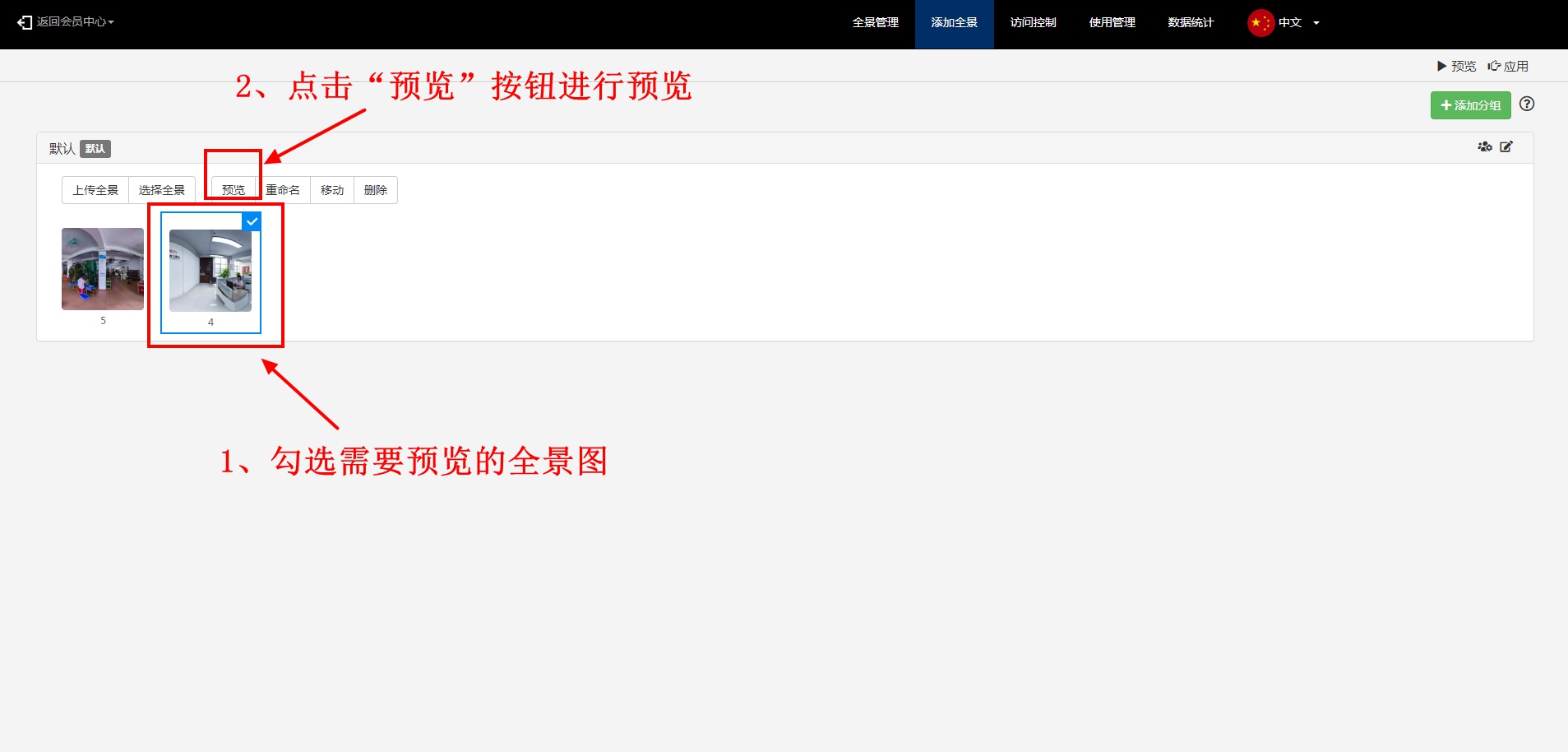The image size is (1568, 752).
Task: Open the question mark help icon
Action: pyautogui.click(x=1527, y=104)
